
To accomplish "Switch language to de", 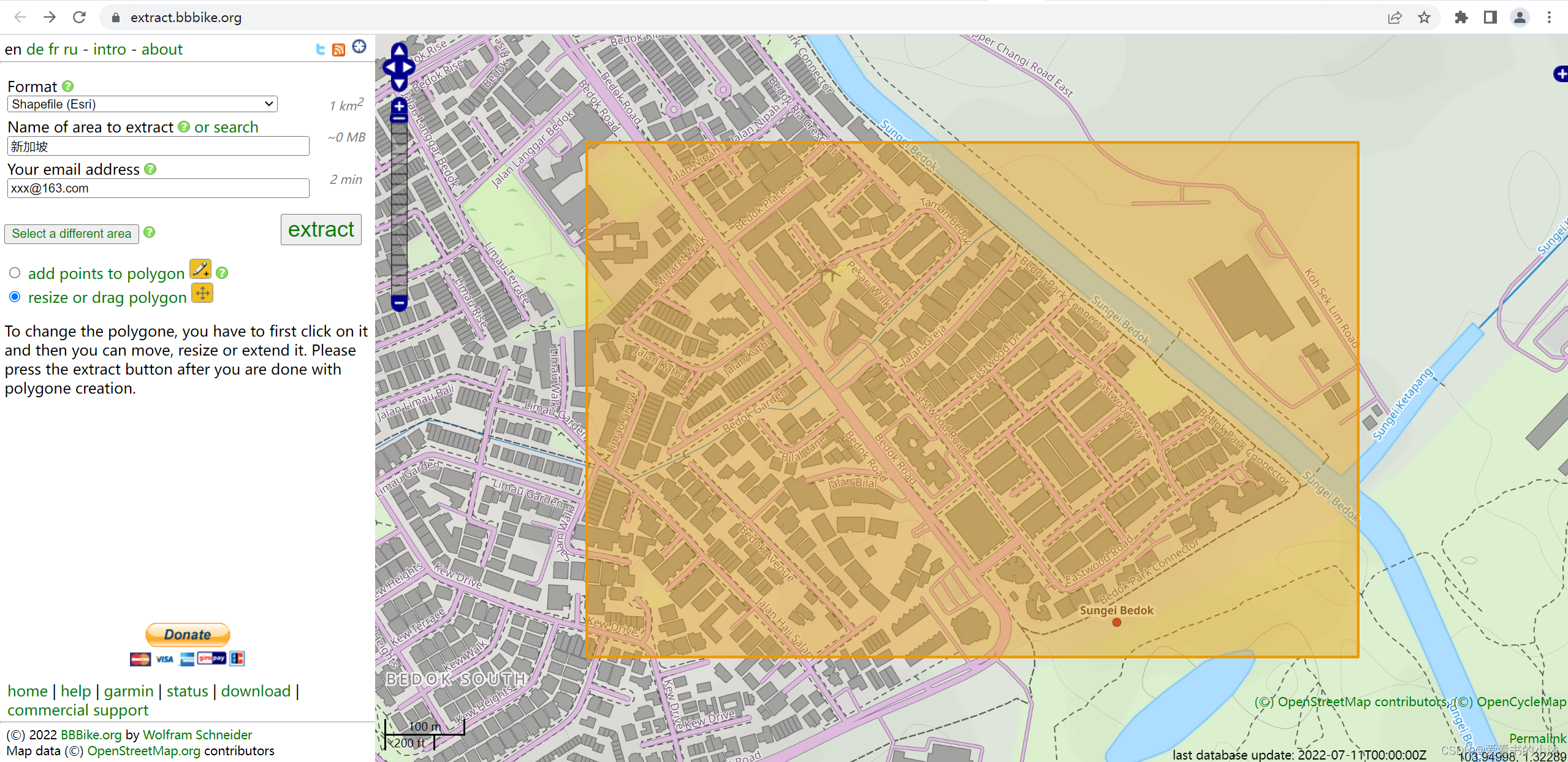I will 35,50.
